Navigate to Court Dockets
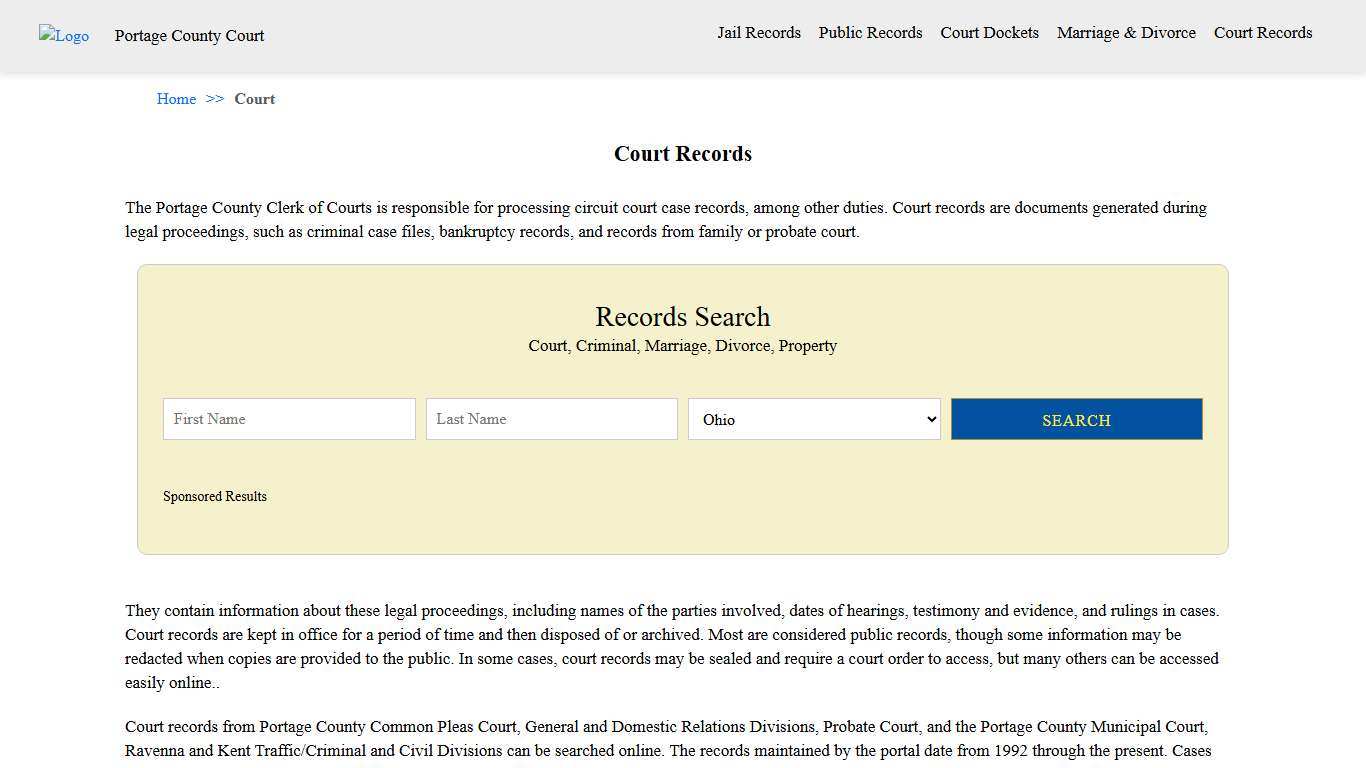 (x=989, y=33)
